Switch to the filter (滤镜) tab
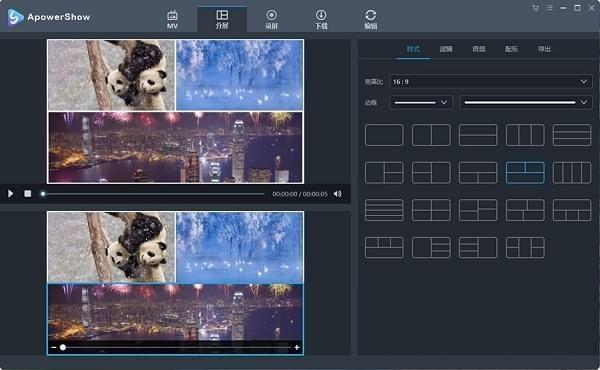Screen dimensions: 600x370 pyautogui.click(x=446, y=49)
